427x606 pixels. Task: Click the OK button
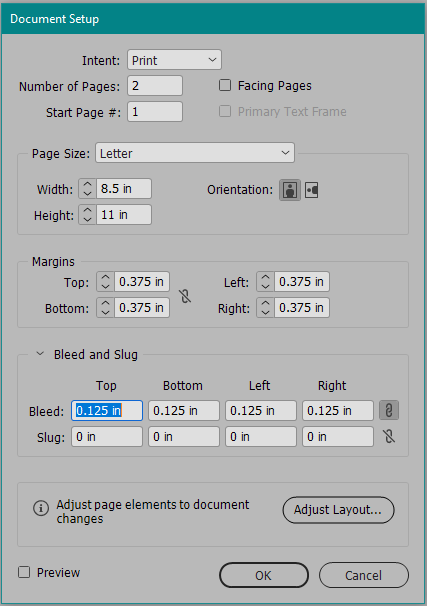tap(264, 575)
